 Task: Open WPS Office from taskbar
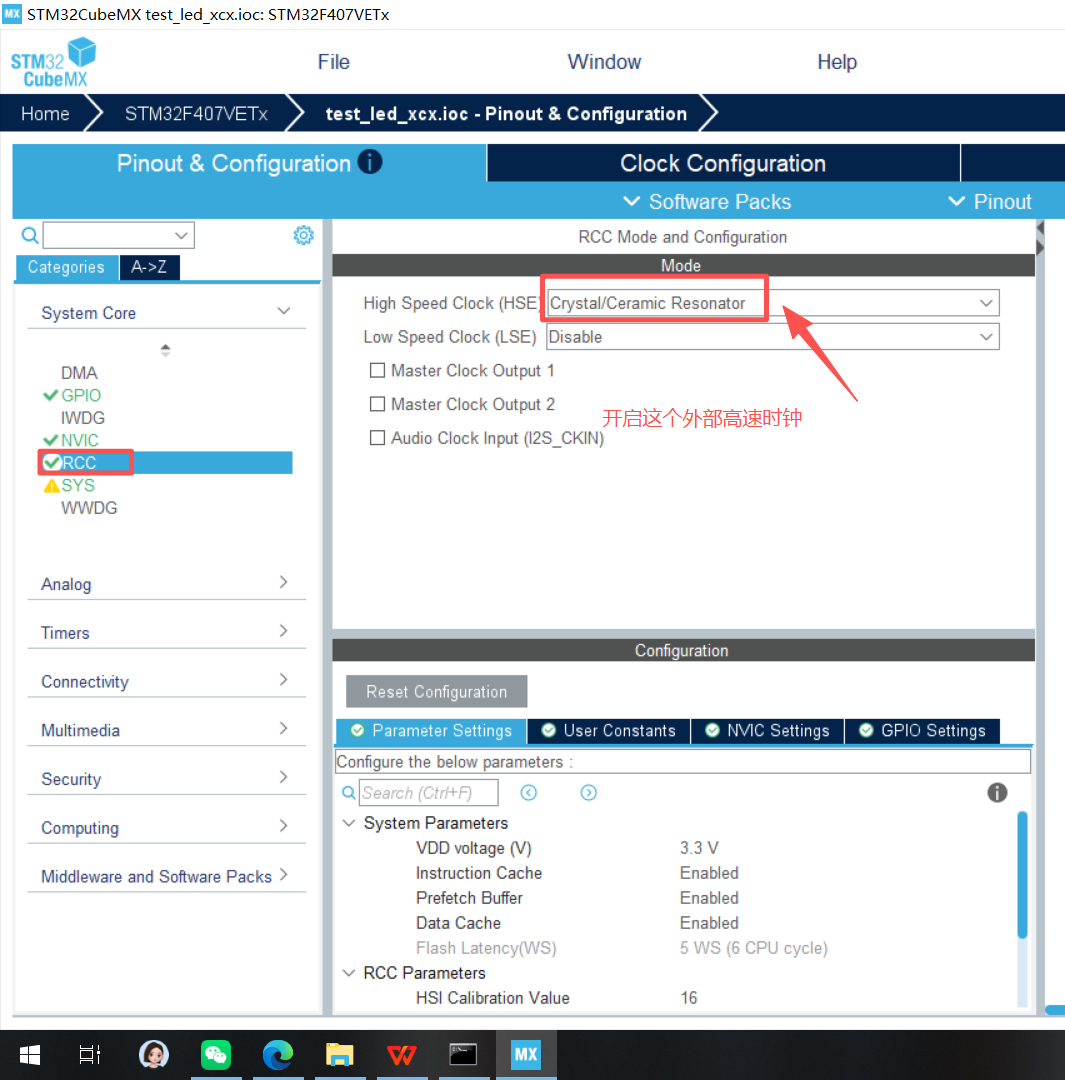click(402, 1055)
